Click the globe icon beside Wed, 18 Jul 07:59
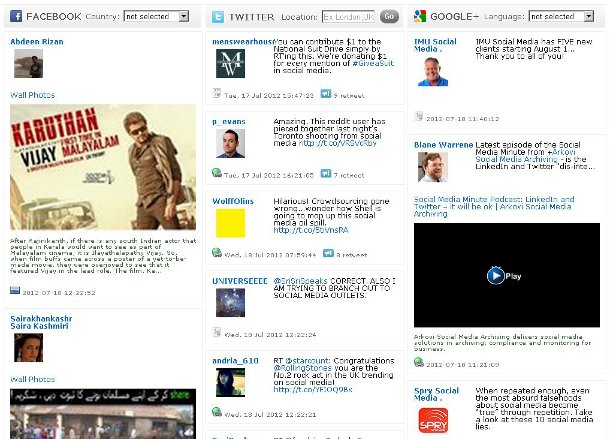The image size is (610, 439). (x=217, y=252)
